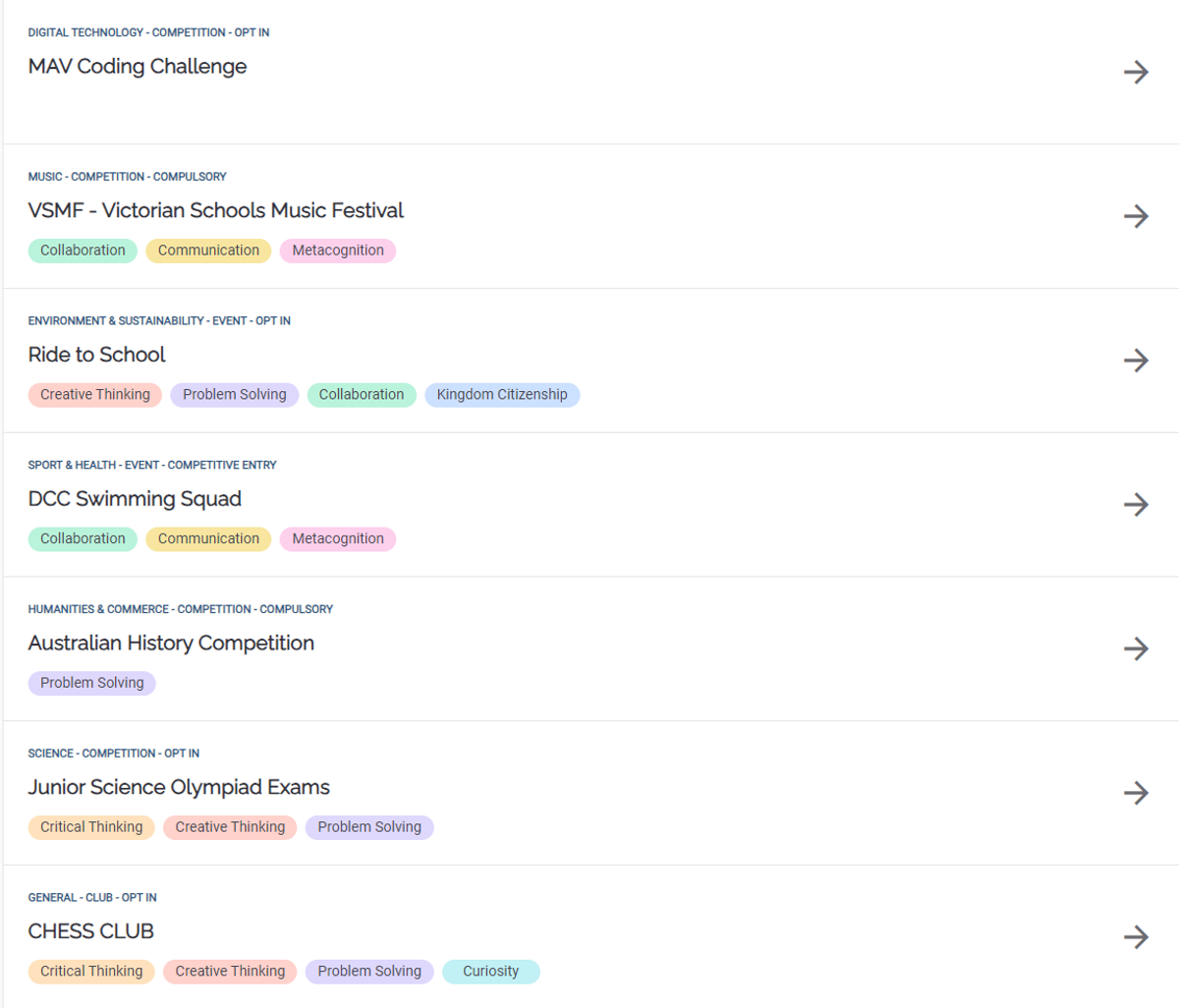Open Ride to School via arrow icon
1179x1008 pixels.
1136,361
